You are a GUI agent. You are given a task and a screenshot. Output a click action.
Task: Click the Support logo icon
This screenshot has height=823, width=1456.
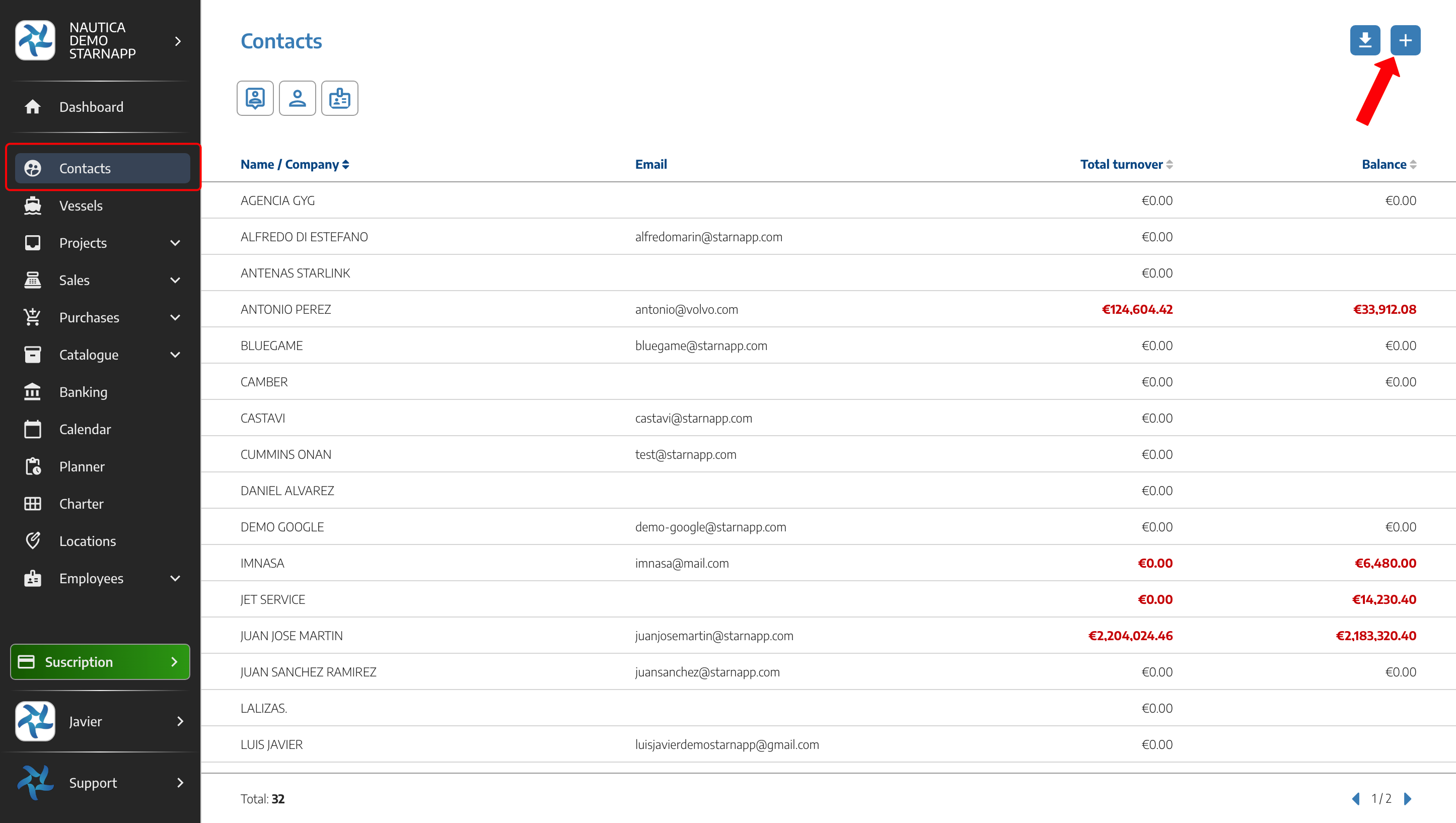35,782
